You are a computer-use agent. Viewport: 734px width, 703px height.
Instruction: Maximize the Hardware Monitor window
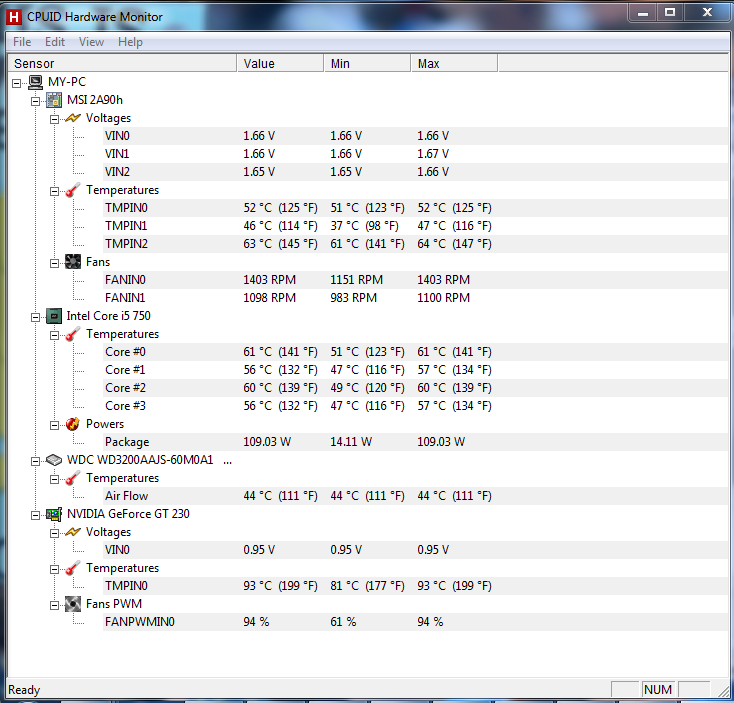coord(670,13)
